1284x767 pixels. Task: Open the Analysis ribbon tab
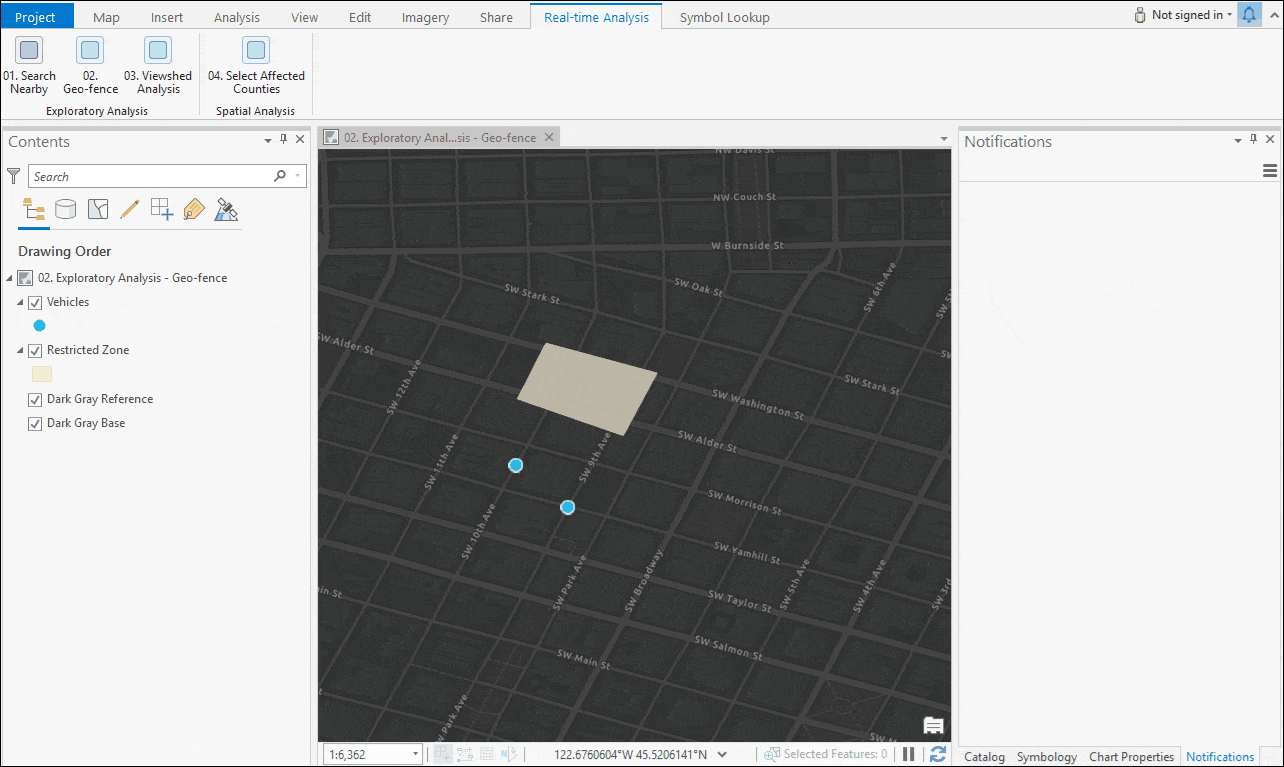[236, 17]
